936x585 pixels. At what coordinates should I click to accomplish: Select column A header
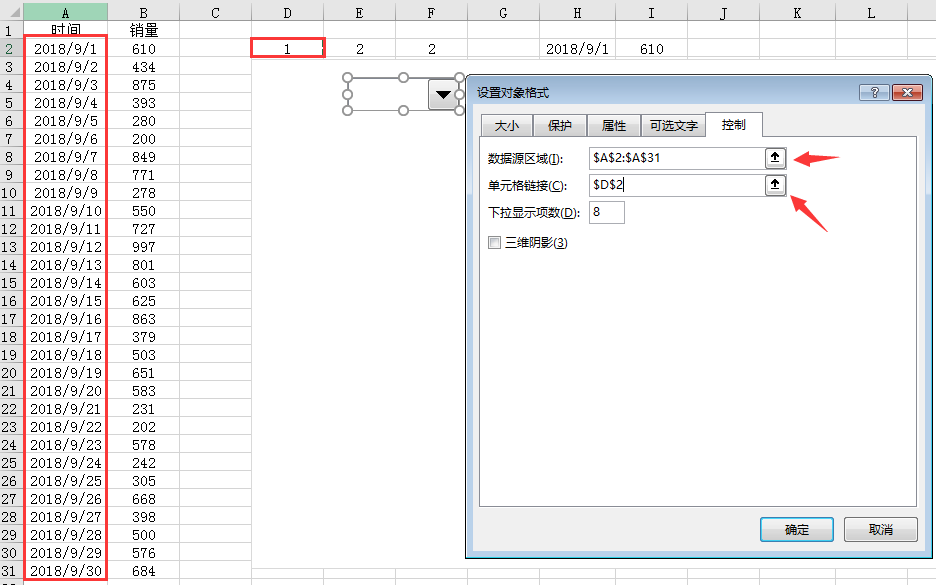[66, 13]
